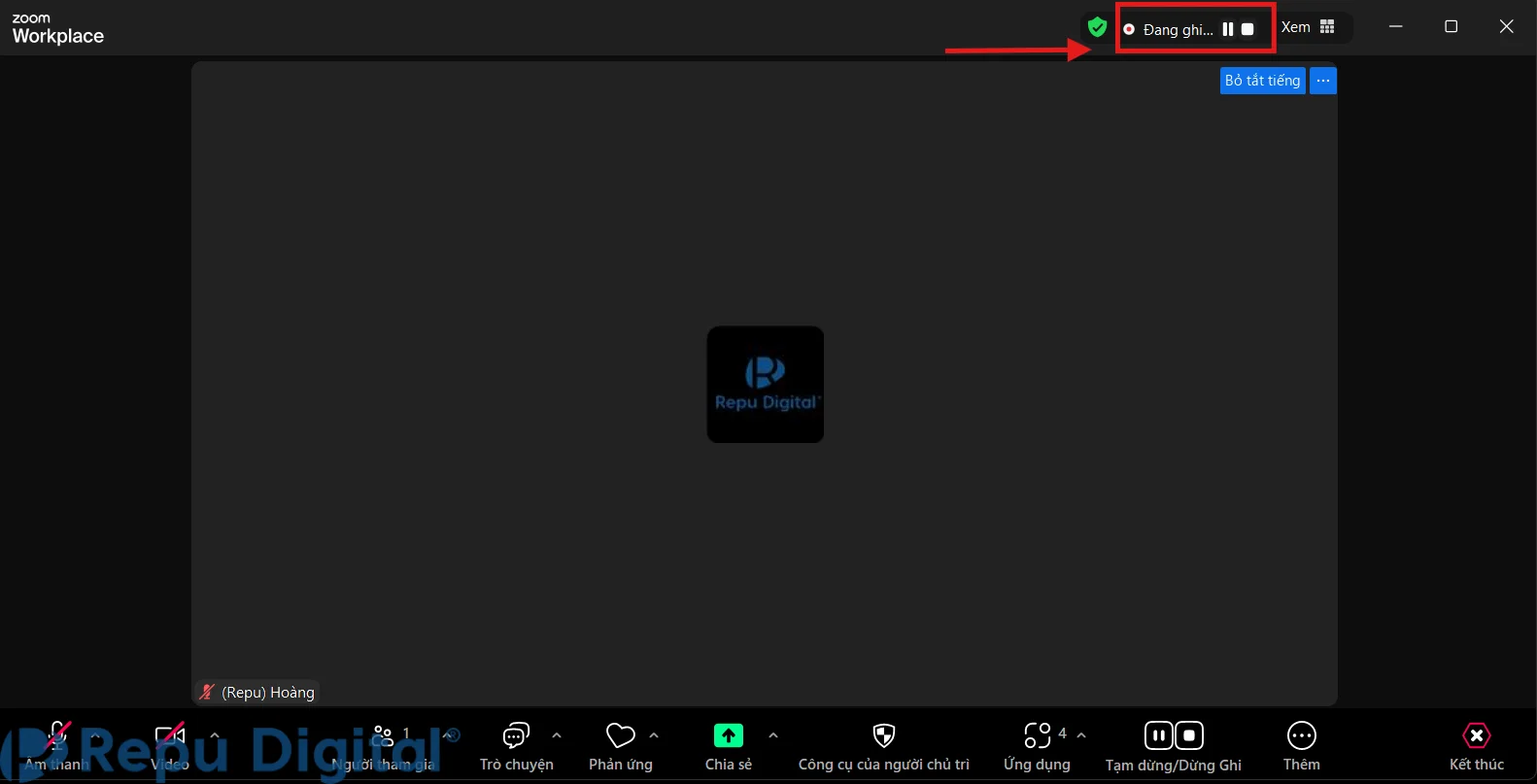Click the blue "Bỏ tắt tiếng" unmute button
The height and width of the screenshot is (784, 1537).
pyautogui.click(x=1262, y=81)
